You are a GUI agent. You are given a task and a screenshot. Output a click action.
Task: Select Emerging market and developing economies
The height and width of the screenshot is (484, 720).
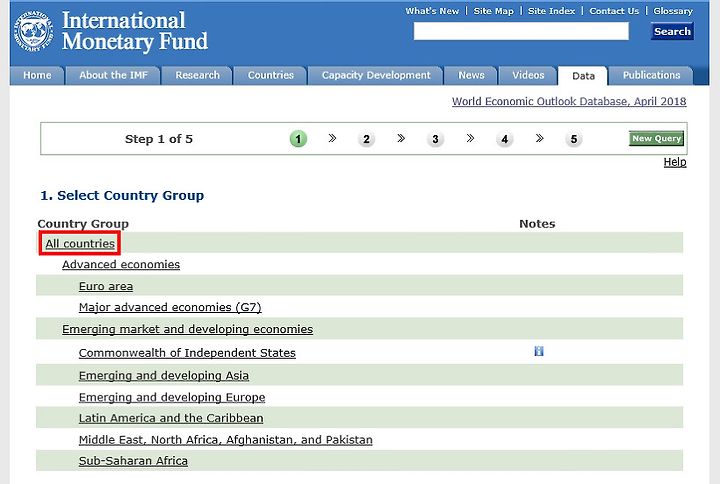click(188, 329)
